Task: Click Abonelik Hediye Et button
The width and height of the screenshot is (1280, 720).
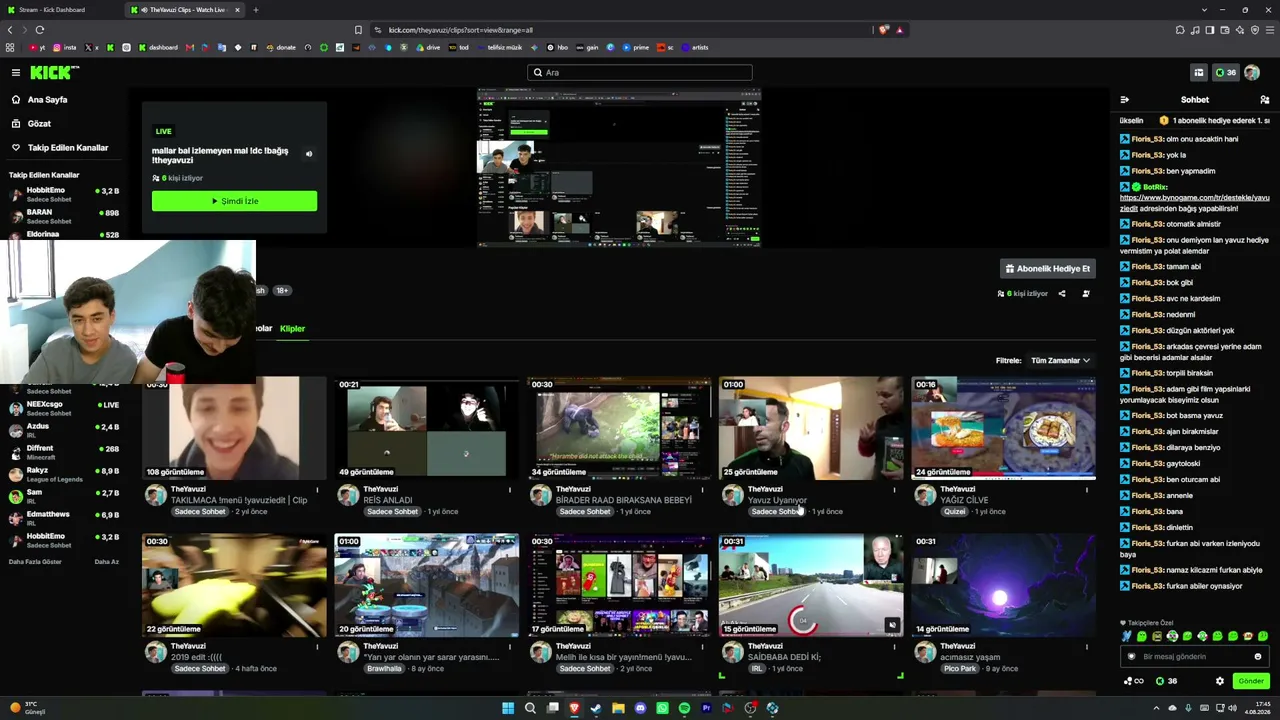Action: tap(1047, 268)
